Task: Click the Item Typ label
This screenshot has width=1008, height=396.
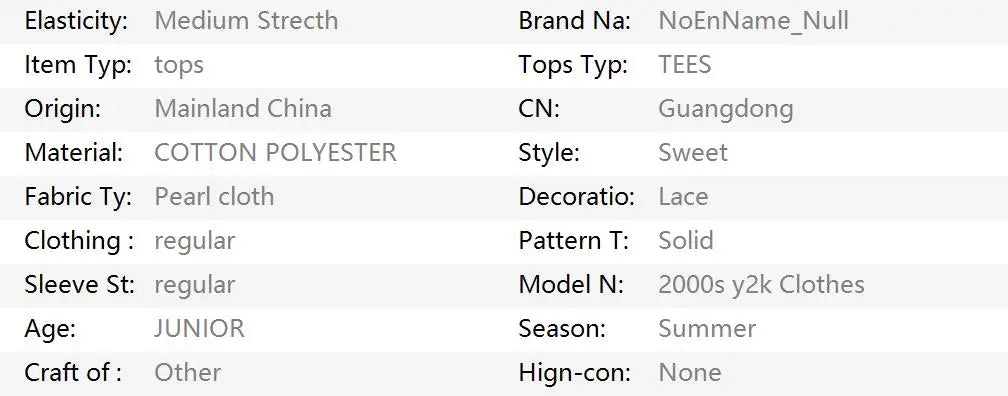Action: tap(78, 65)
